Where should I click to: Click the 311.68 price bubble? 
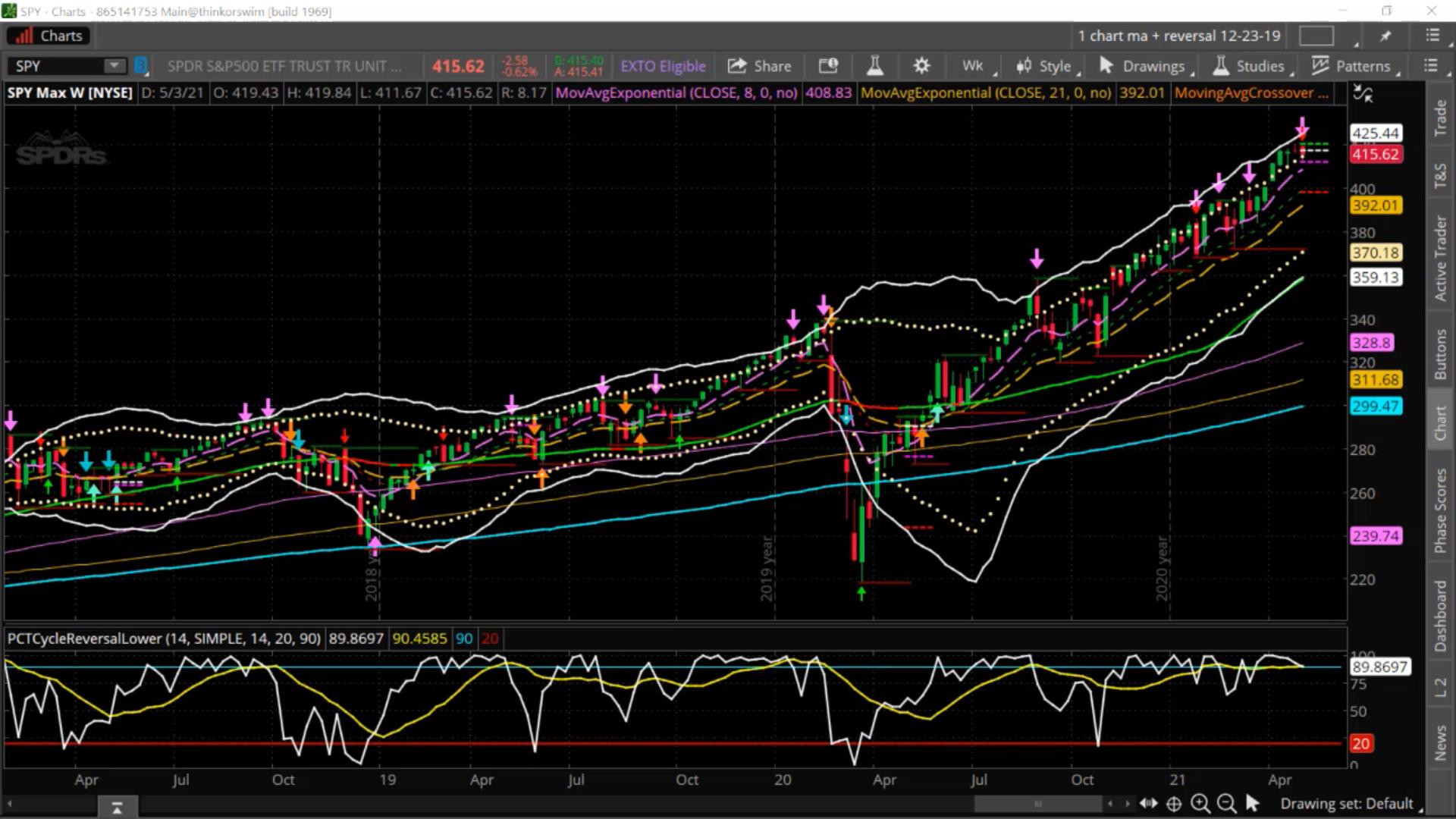click(1375, 379)
